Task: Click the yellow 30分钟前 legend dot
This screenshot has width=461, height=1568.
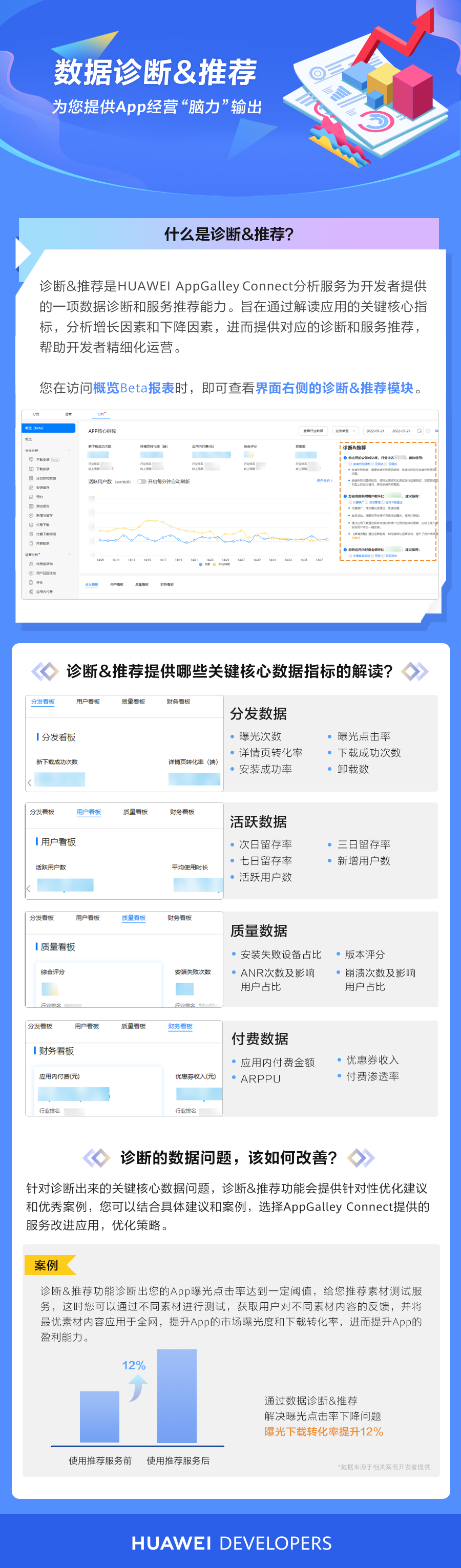Action: 214,564
